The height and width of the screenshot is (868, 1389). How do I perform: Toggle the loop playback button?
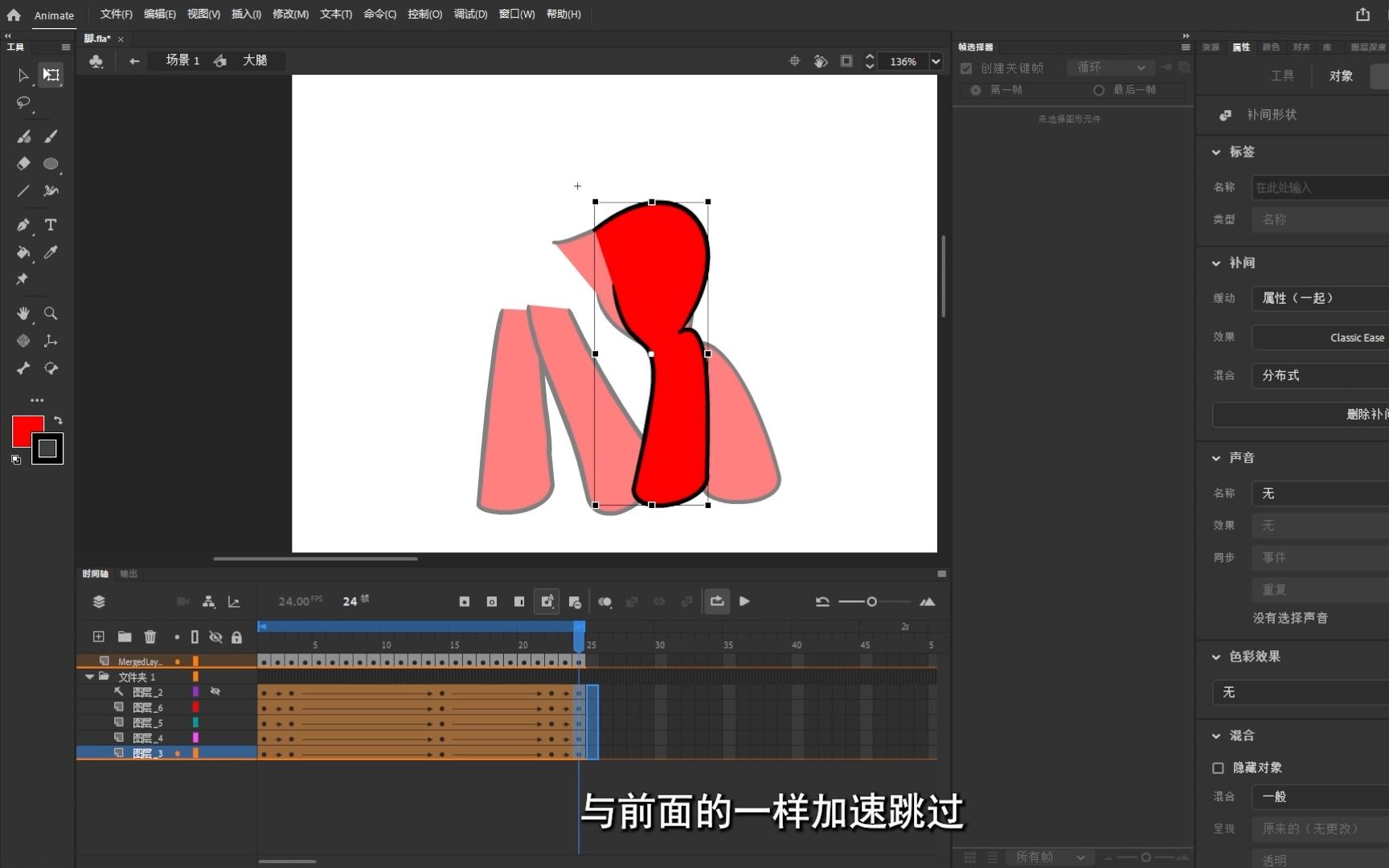(716, 601)
